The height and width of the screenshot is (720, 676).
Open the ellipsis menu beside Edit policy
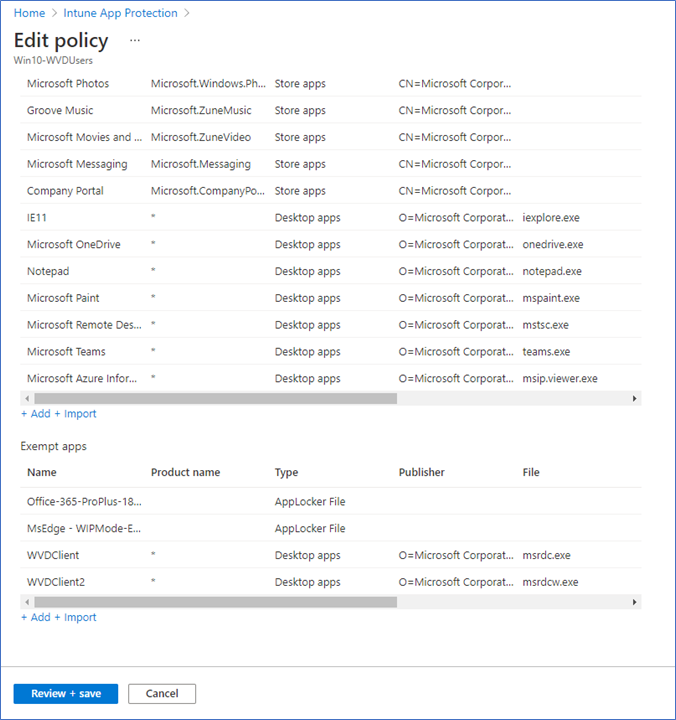(x=135, y=40)
